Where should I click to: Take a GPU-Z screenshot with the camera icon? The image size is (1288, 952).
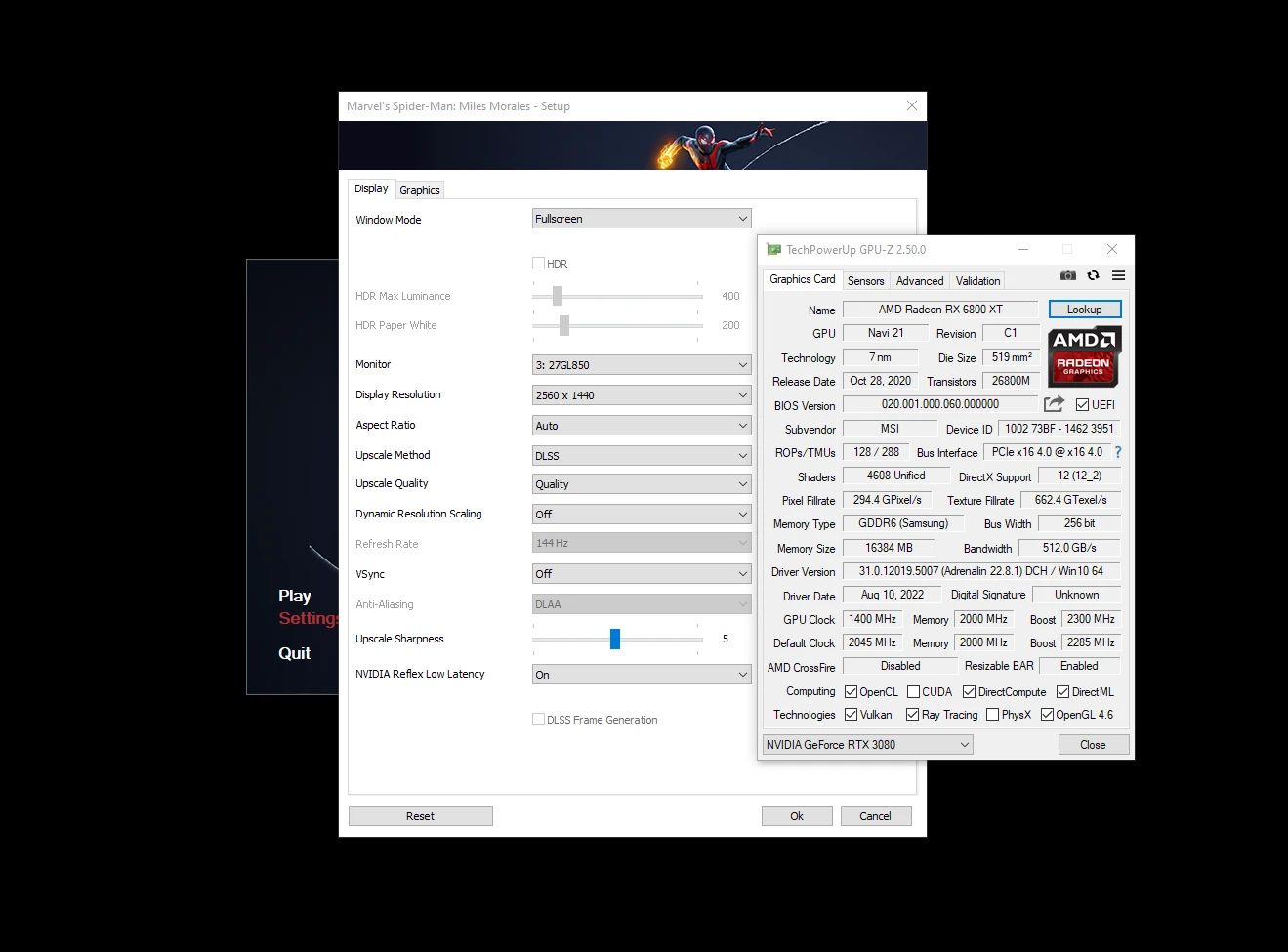coord(1068,276)
